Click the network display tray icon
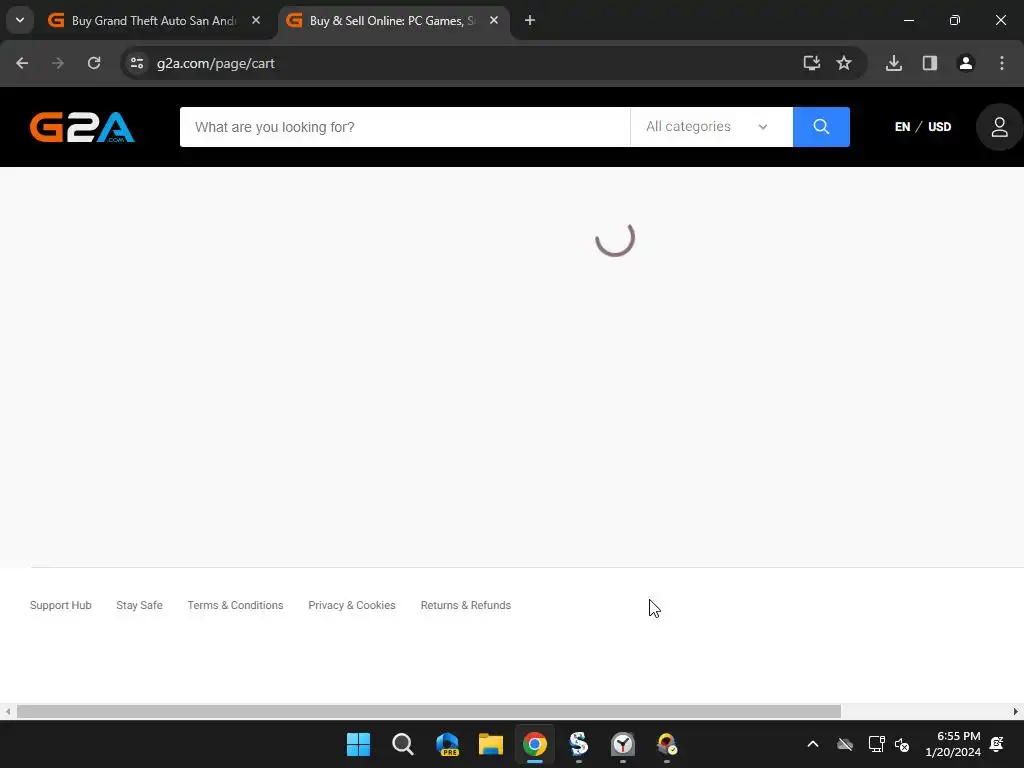The height and width of the screenshot is (768, 1024). [x=876, y=744]
